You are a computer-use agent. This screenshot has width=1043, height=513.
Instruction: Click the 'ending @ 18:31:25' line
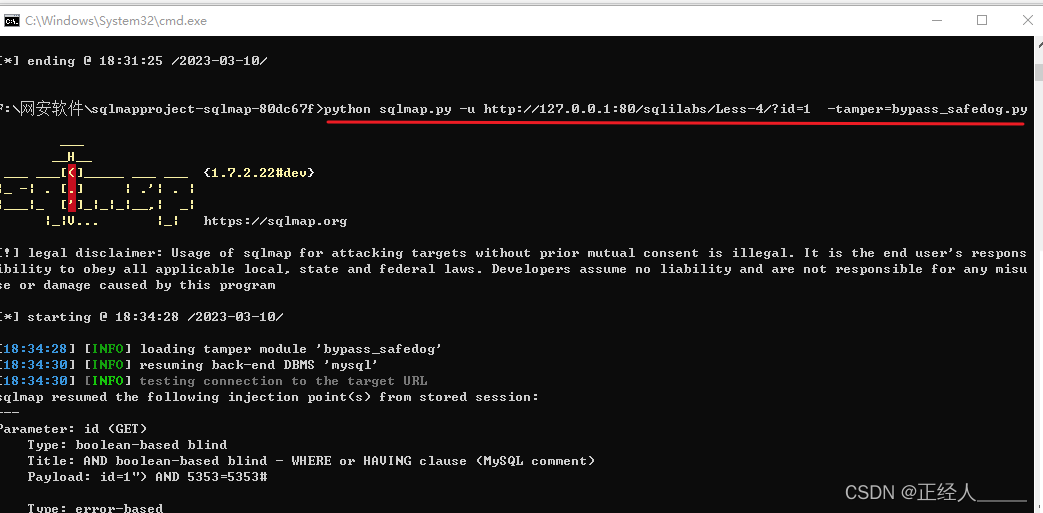tap(134, 61)
